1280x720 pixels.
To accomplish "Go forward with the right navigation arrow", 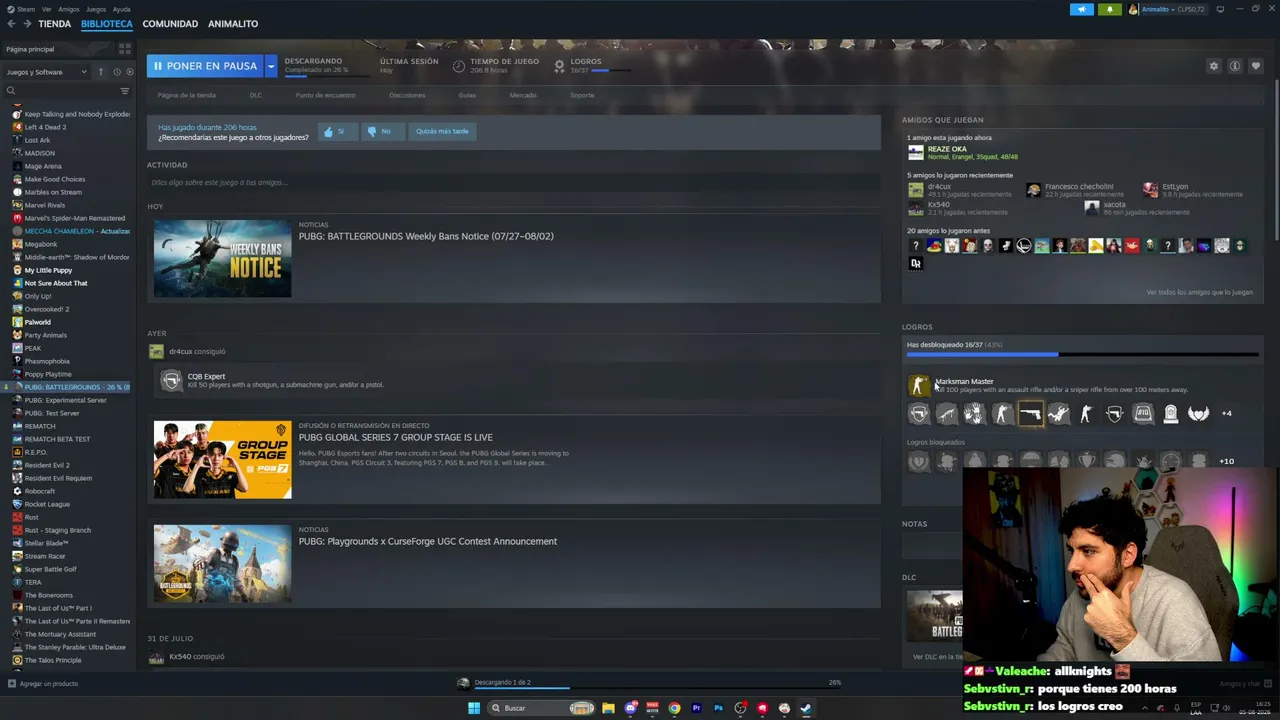I will tap(26, 24).
